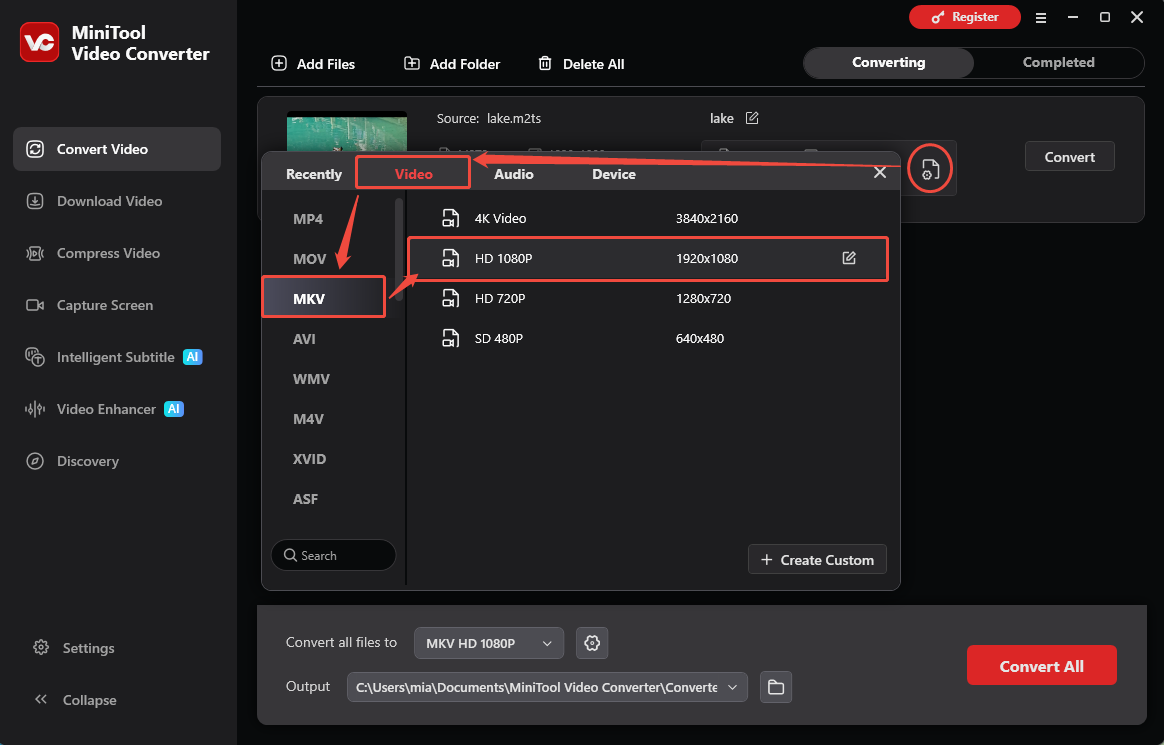Open the Intelligent Subtitle AI tool
The height and width of the screenshot is (745, 1164).
pyautogui.click(x=114, y=357)
